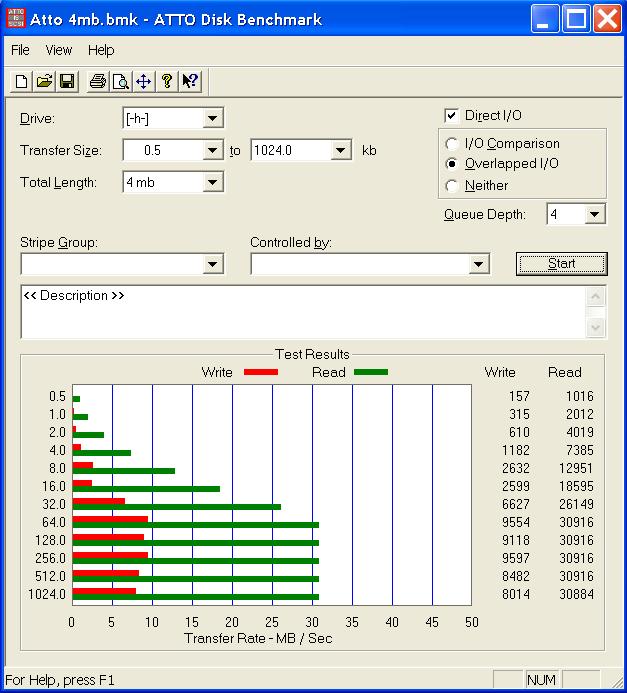Click the four-arrow move toolbar icon
Viewport: 627px width, 693px height.
pyautogui.click(x=144, y=81)
